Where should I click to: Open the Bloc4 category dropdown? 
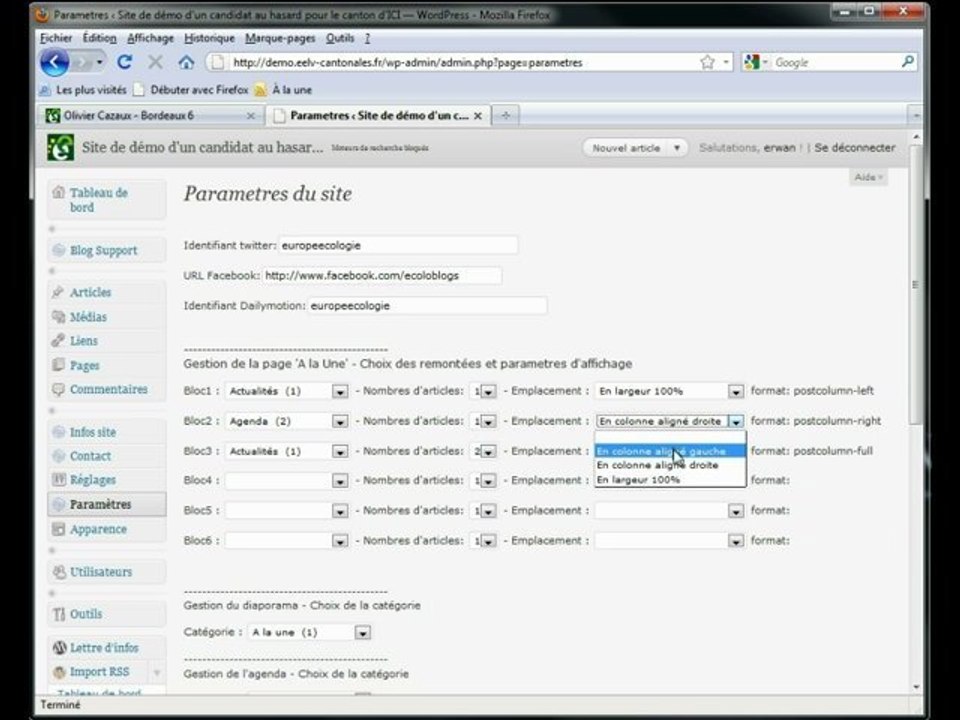[x=287, y=481]
